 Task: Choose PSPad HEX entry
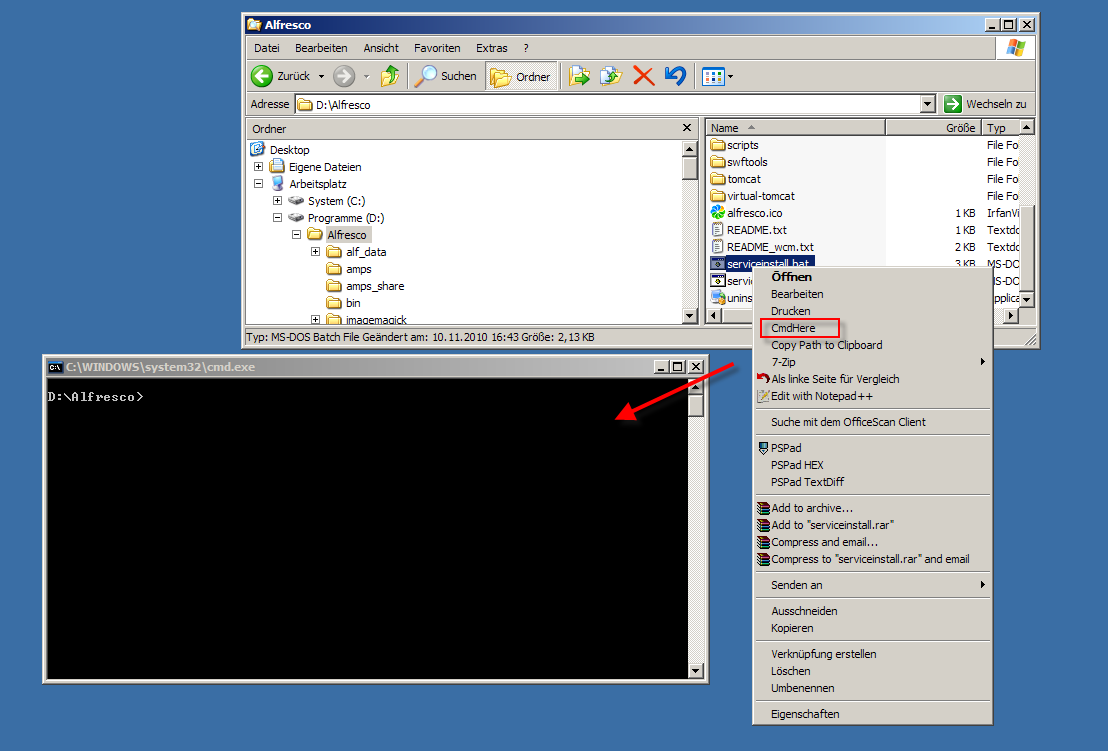pyautogui.click(x=872, y=465)
